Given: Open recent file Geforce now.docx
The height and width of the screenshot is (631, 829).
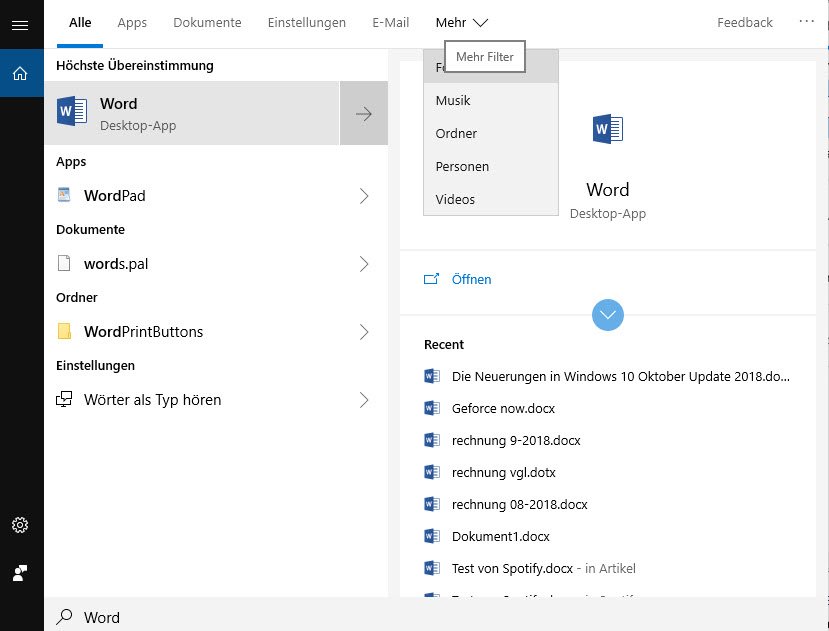Looking at the screenshot, I should click(503, 408).
